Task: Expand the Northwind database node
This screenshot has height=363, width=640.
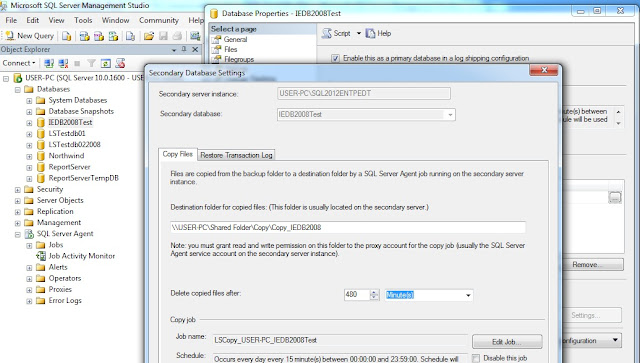Action: (29, 156)
